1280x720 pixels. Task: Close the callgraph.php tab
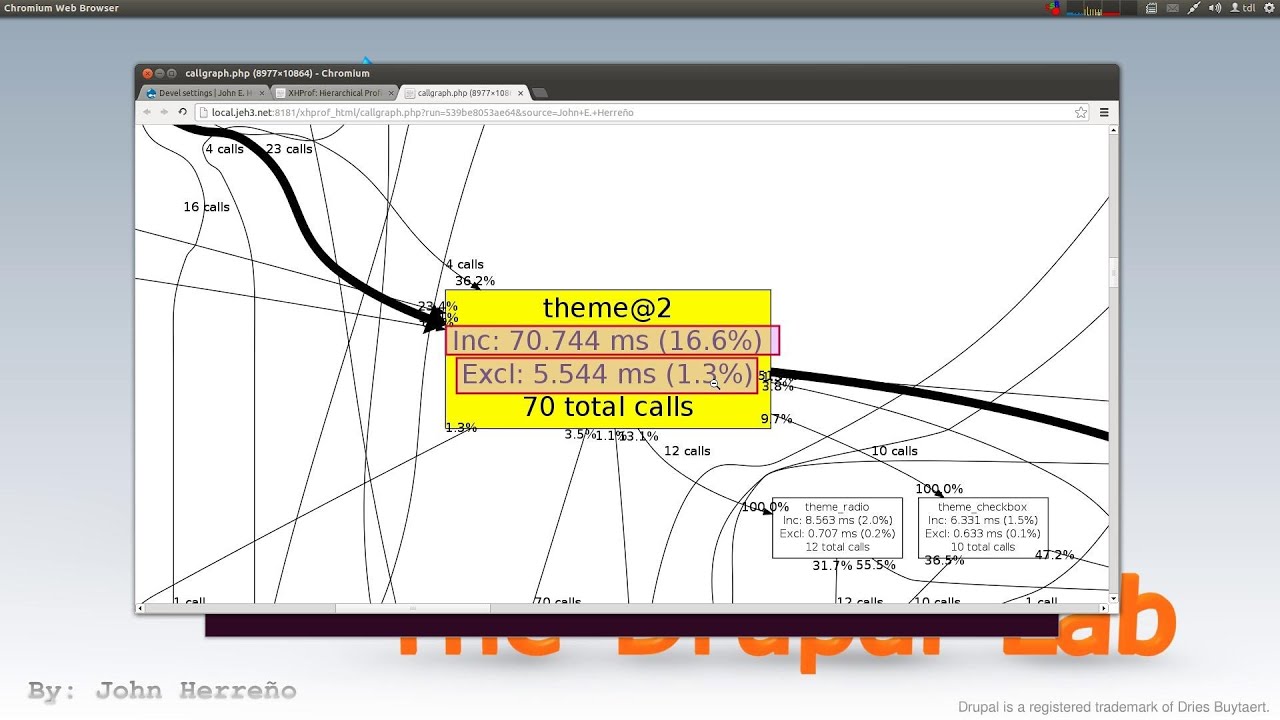[520, 93]
